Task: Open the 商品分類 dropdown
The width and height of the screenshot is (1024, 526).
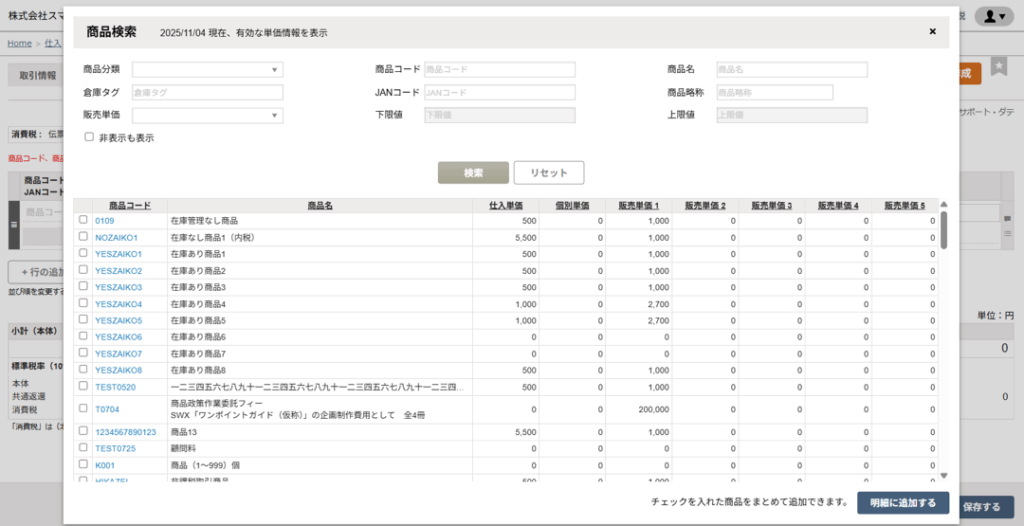Action: pos(208,70)
